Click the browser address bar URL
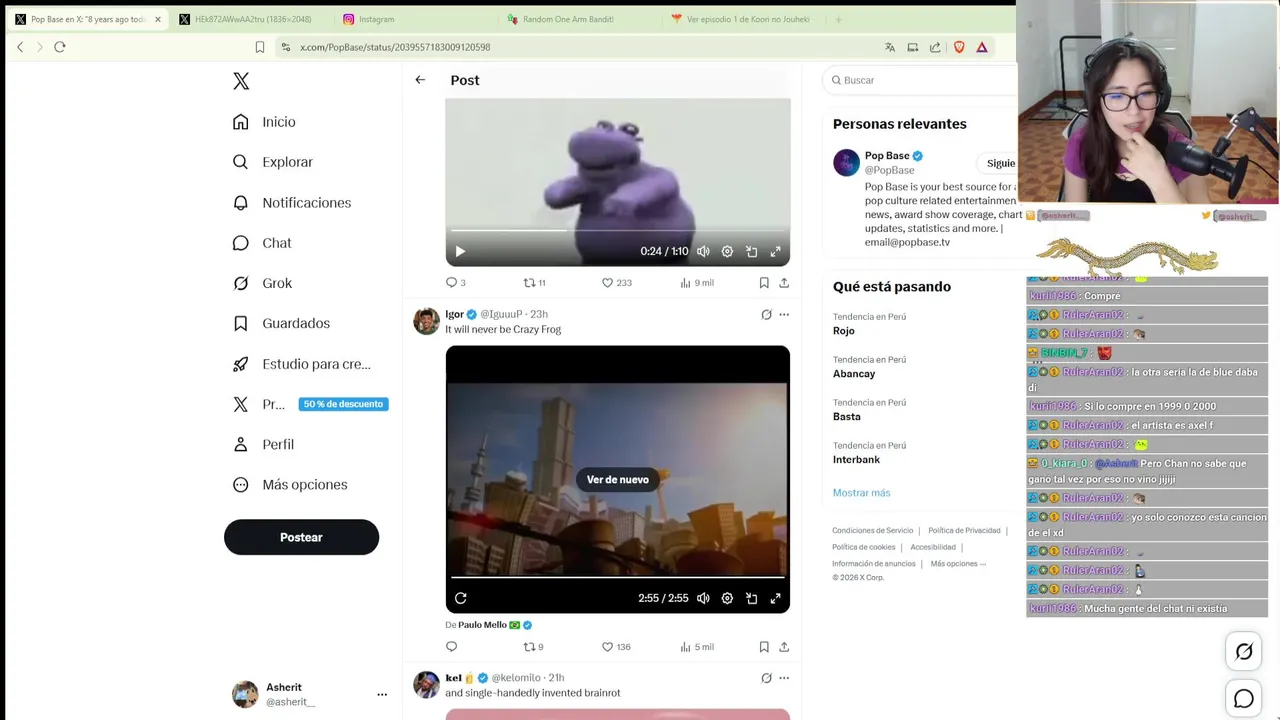The image size is (1280, 720). 395,47
